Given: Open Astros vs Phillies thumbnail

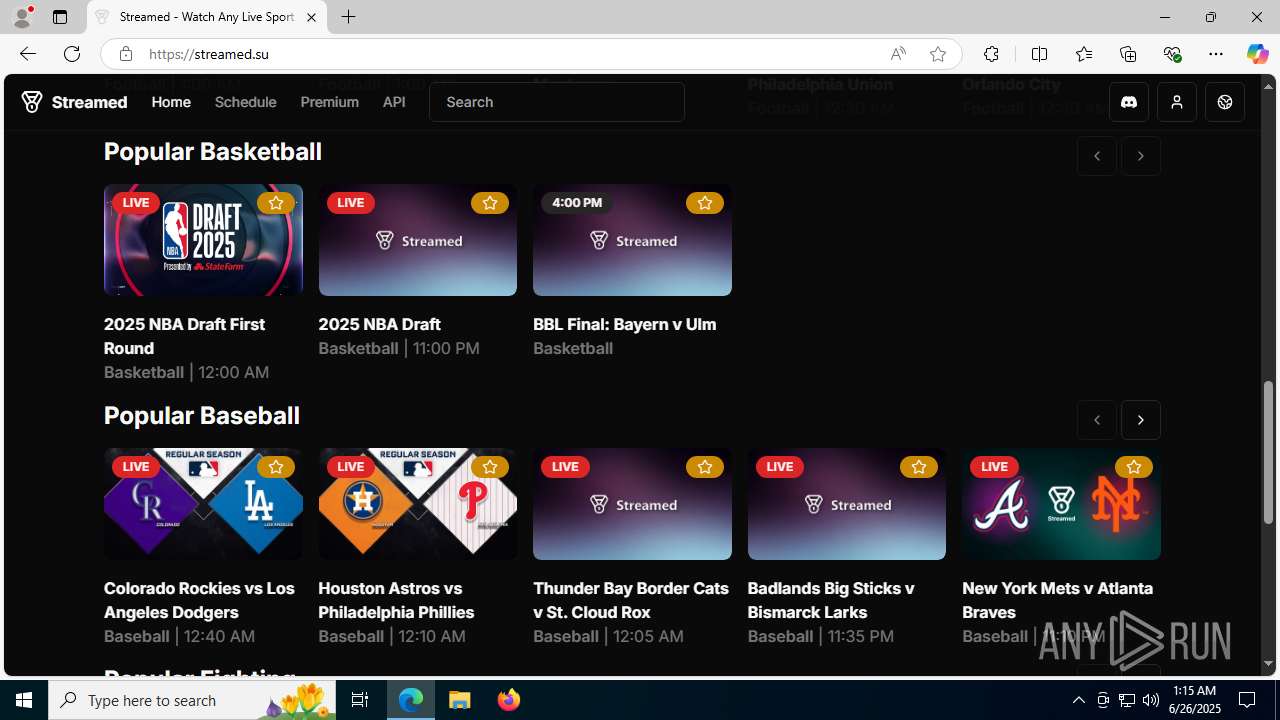Looking at the screenshot, I should [x=418, y=504].
